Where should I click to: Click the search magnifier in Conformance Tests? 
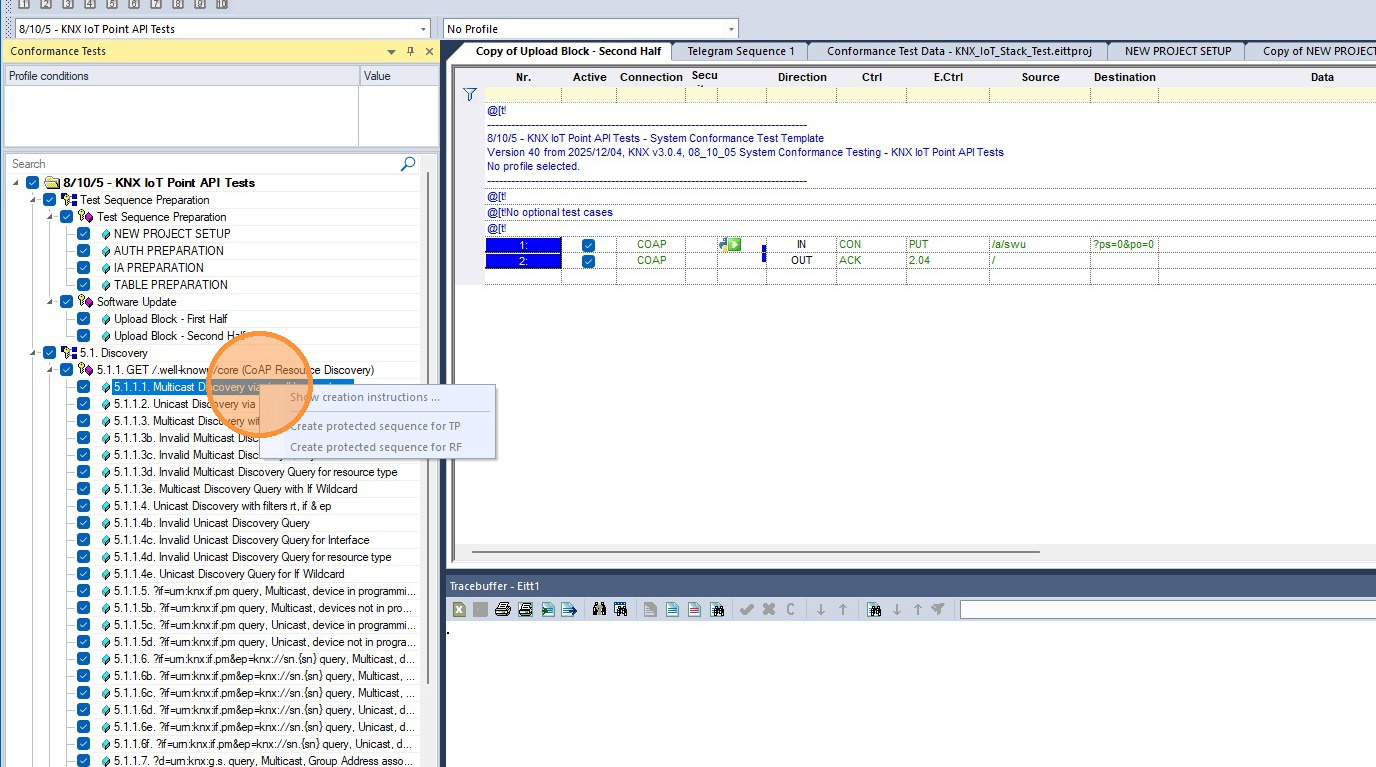coord(408,164)
